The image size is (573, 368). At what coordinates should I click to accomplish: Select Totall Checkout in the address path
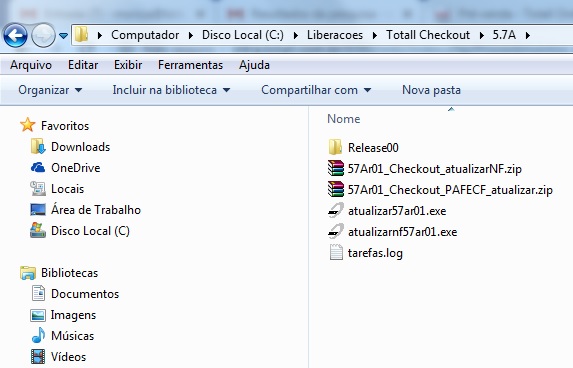tap(428, 35)
